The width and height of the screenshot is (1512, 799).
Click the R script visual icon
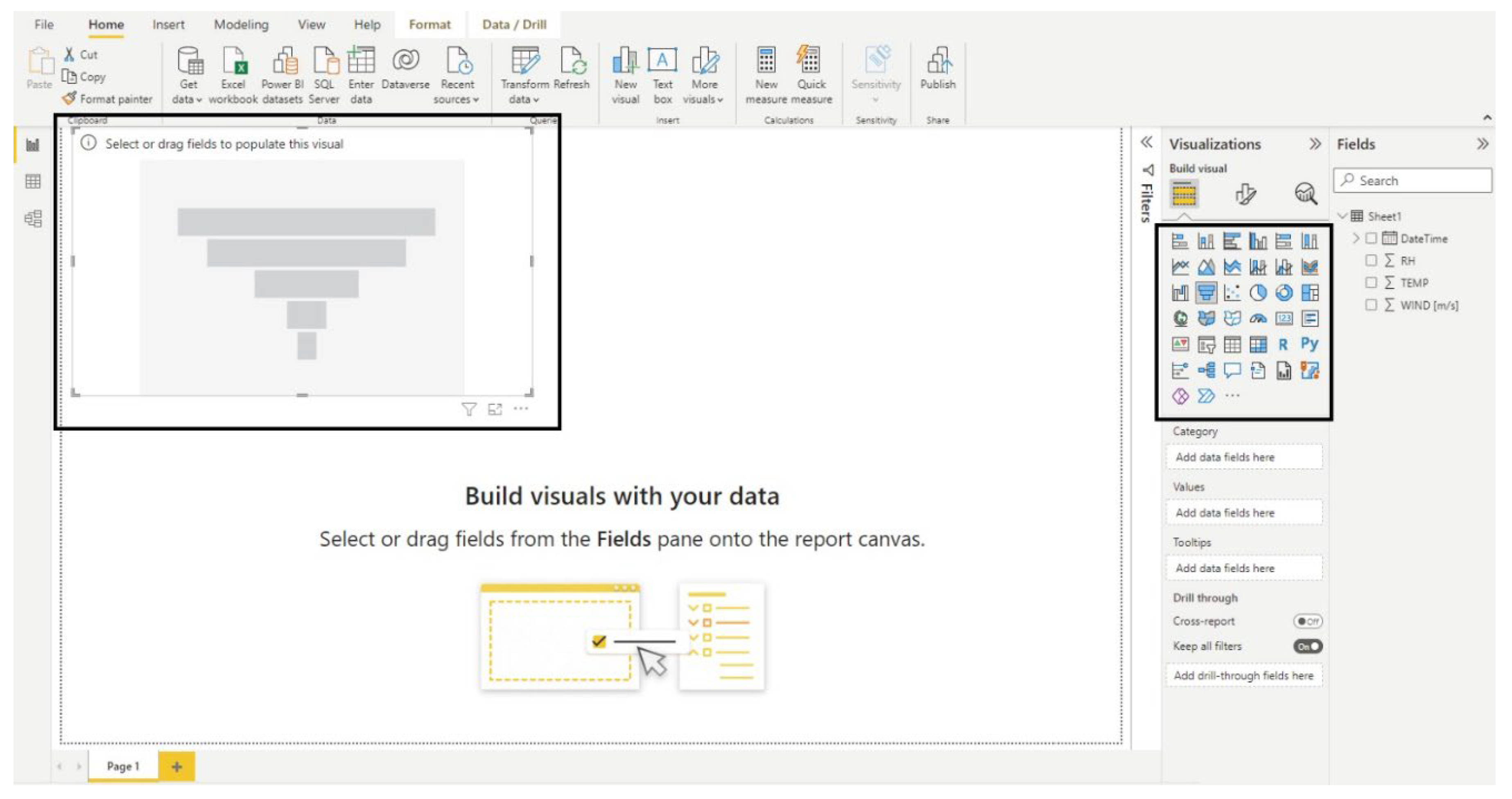pos(1284,344)
